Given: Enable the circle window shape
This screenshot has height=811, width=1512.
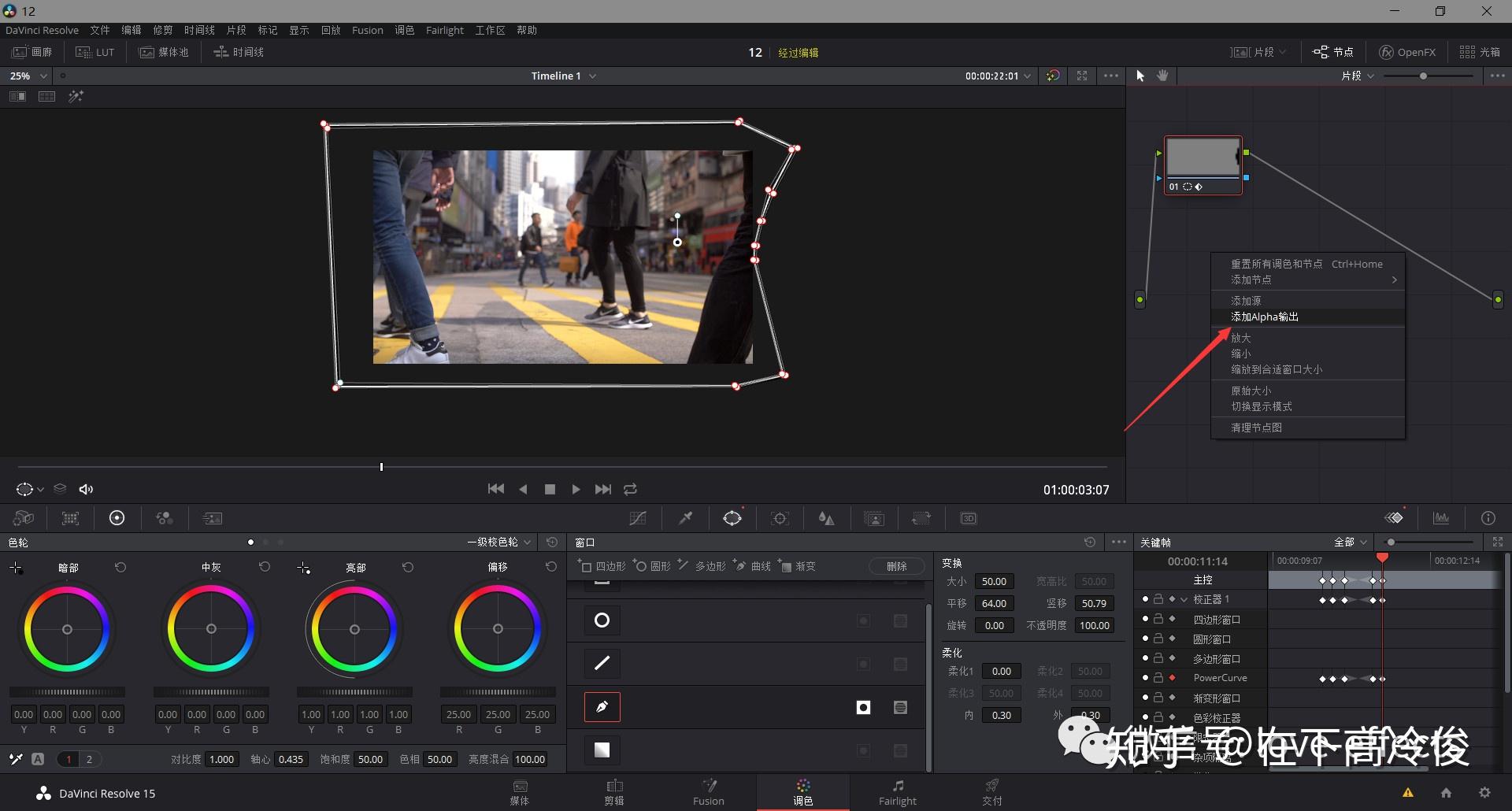Looking at the screenshot, I should pyautogui.click(x=602, y=620).
